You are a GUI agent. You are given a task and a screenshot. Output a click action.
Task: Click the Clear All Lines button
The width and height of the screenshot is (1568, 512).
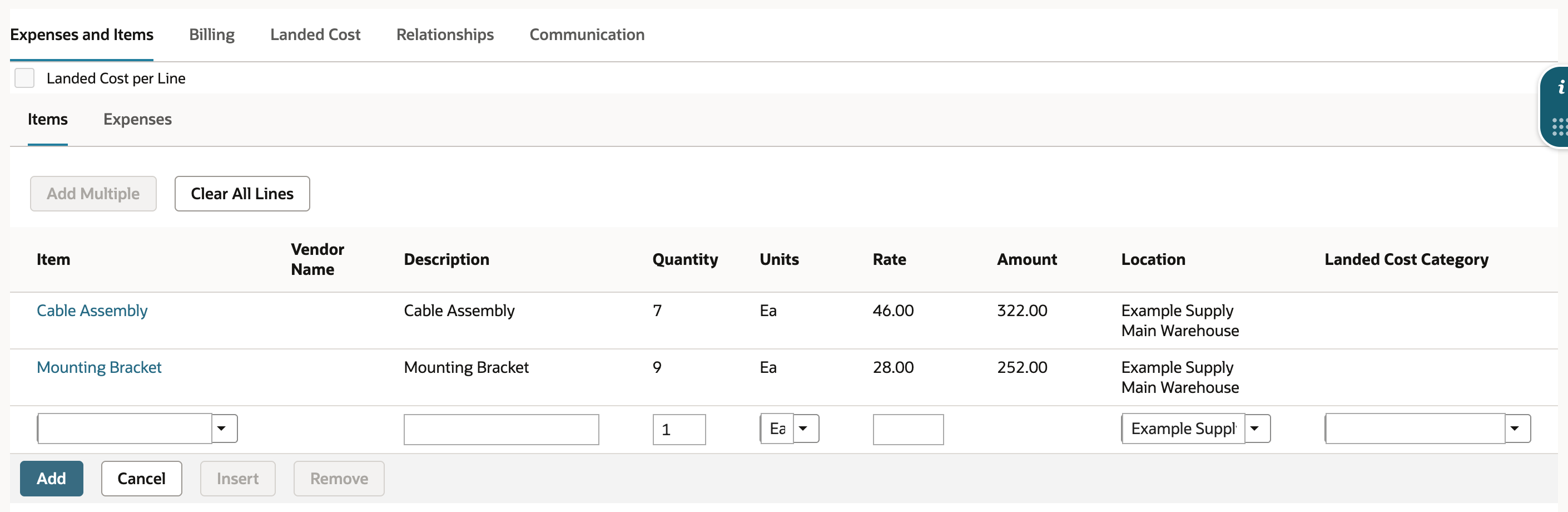(x=242, y=194)
